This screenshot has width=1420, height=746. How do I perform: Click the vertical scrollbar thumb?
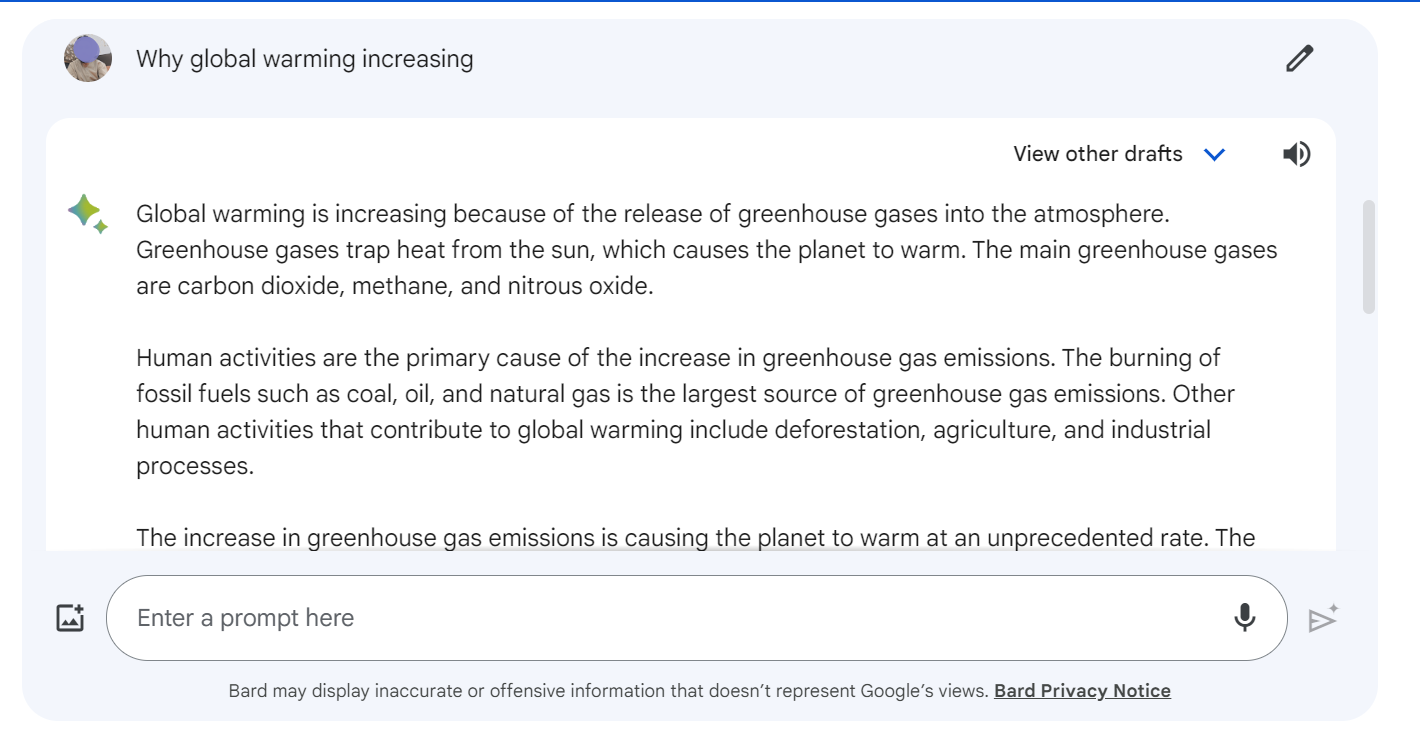[x=1369, y=257]
